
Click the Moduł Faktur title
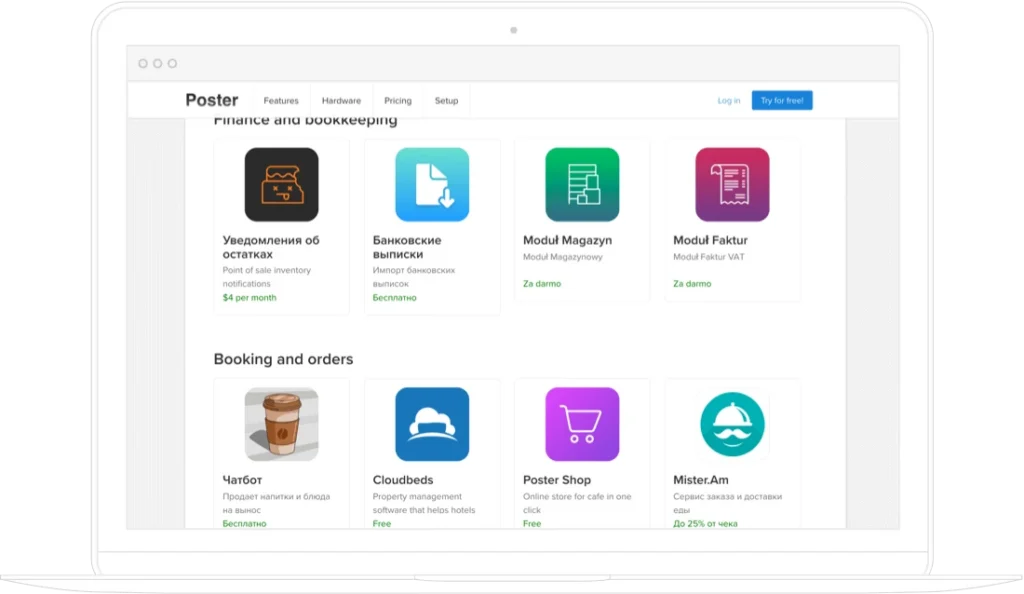coord(711,240)
